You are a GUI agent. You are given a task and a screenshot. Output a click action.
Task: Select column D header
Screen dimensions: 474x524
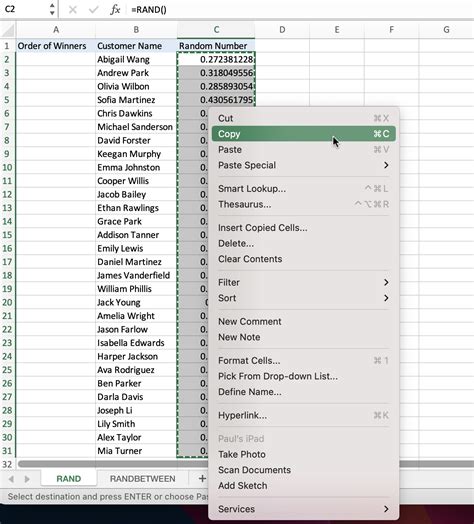tap(282, 30)
